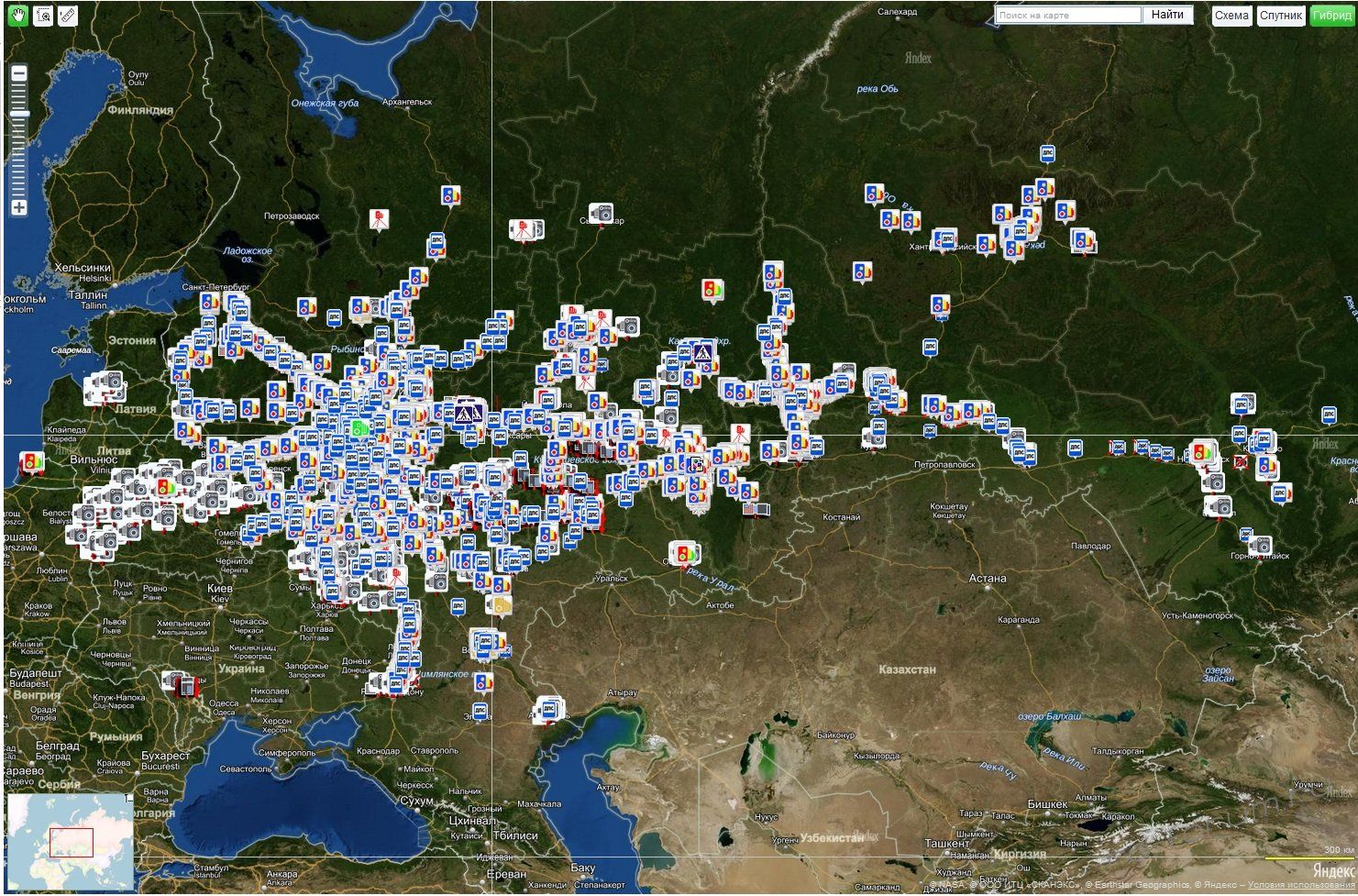Viewport: 1358px width, 896px height.
Task: Click inside the overview minimap thumbnail
Action: pos(70,841)
